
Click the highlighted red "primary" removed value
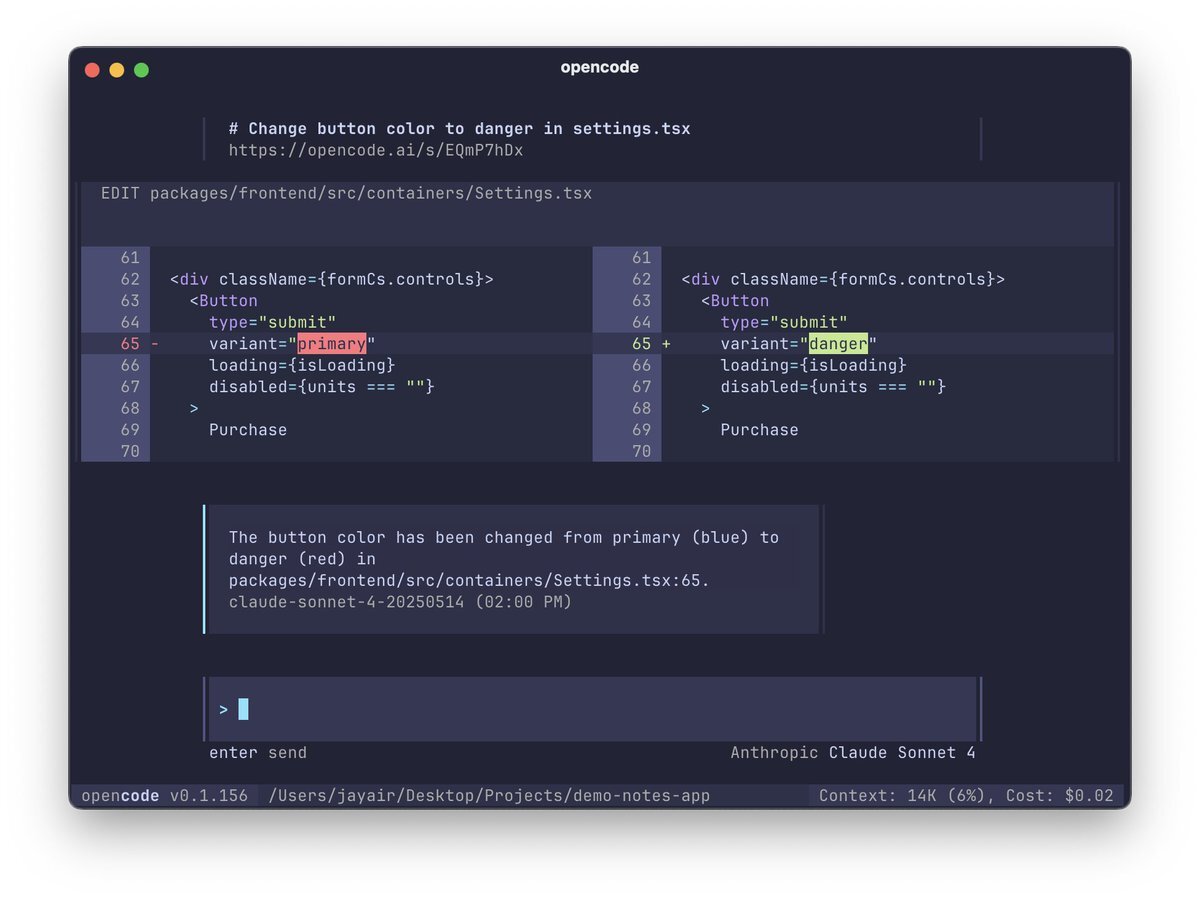[332, 344]
